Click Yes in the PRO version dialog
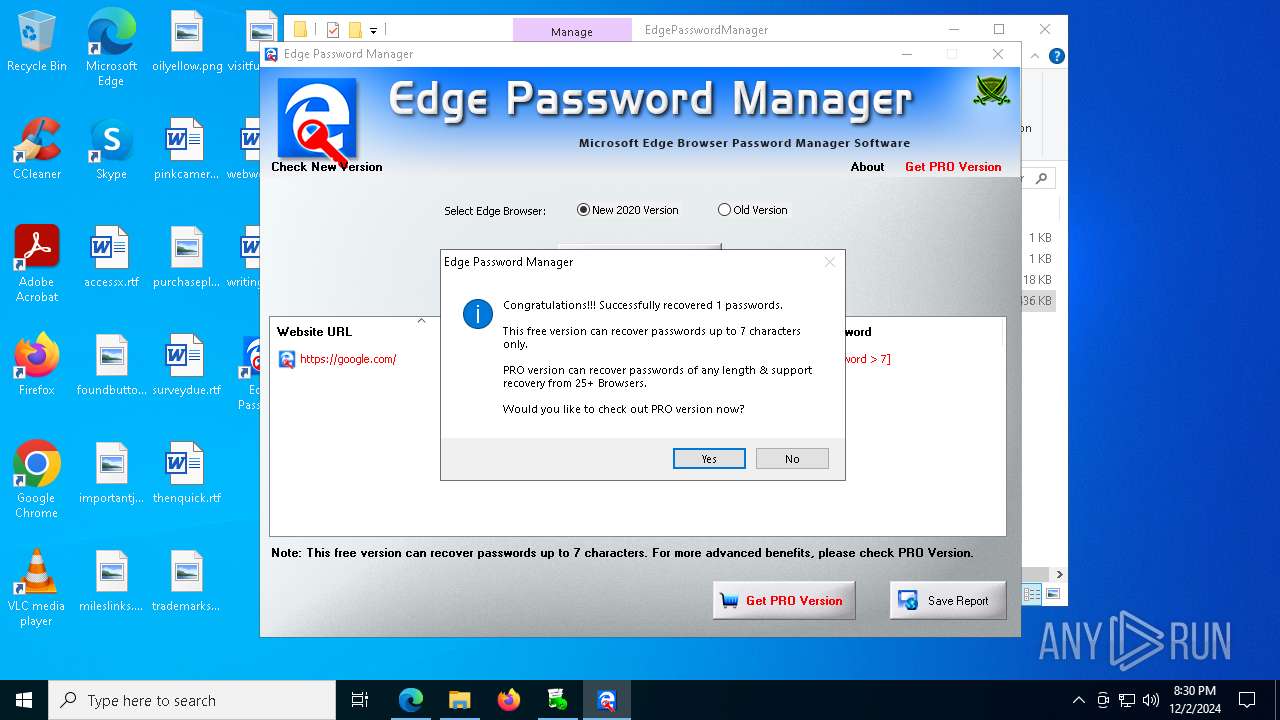The width and height of the screenshot is (1280, 720). point(709,459)
